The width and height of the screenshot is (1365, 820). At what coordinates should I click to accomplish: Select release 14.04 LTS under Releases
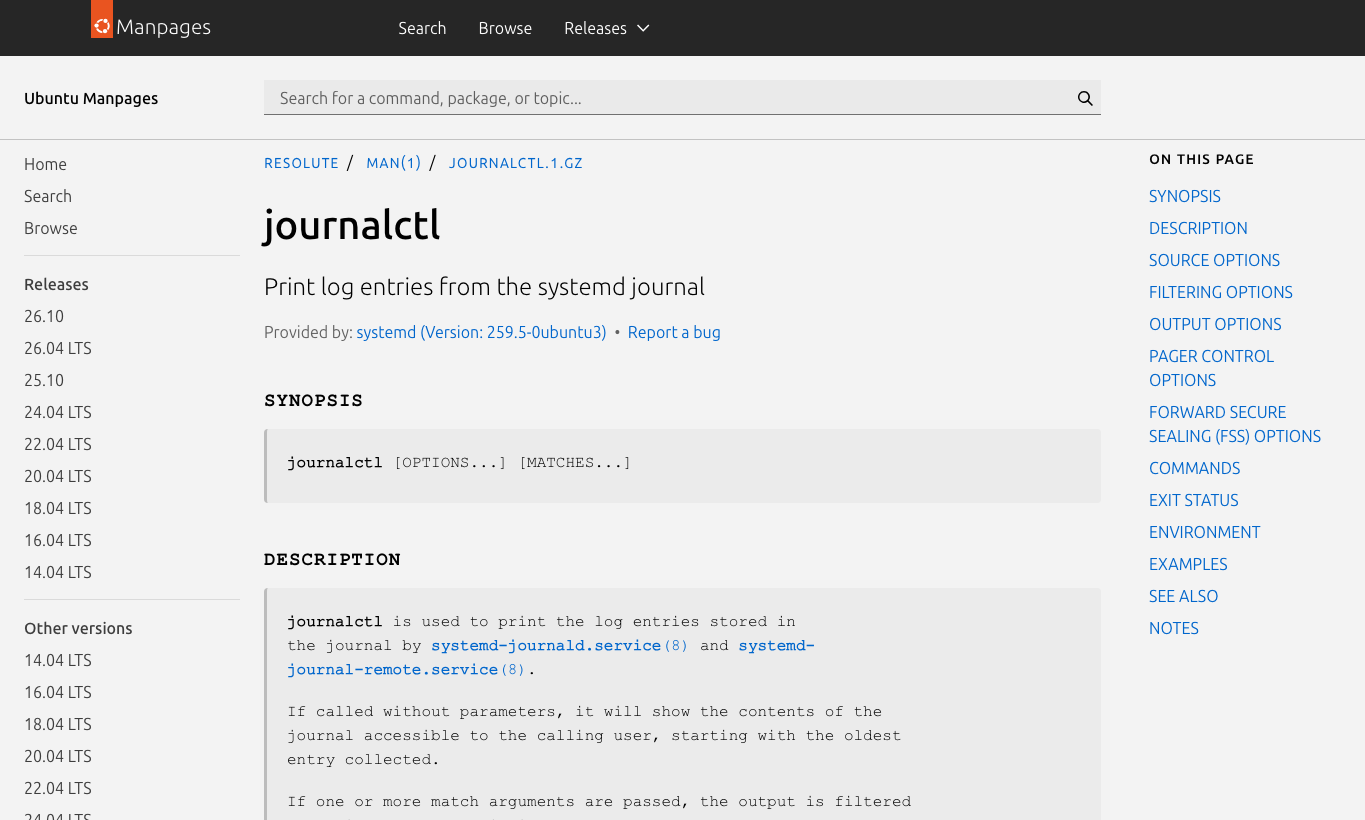(58, 572)
